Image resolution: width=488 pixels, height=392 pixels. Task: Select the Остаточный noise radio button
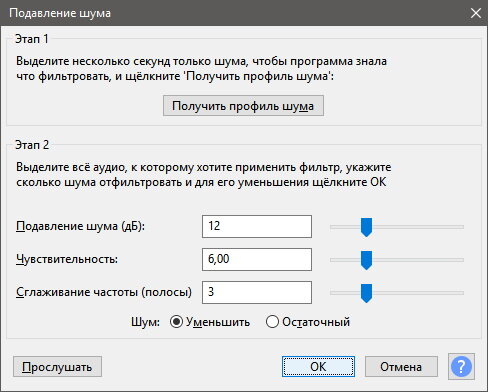coord(272,322)
